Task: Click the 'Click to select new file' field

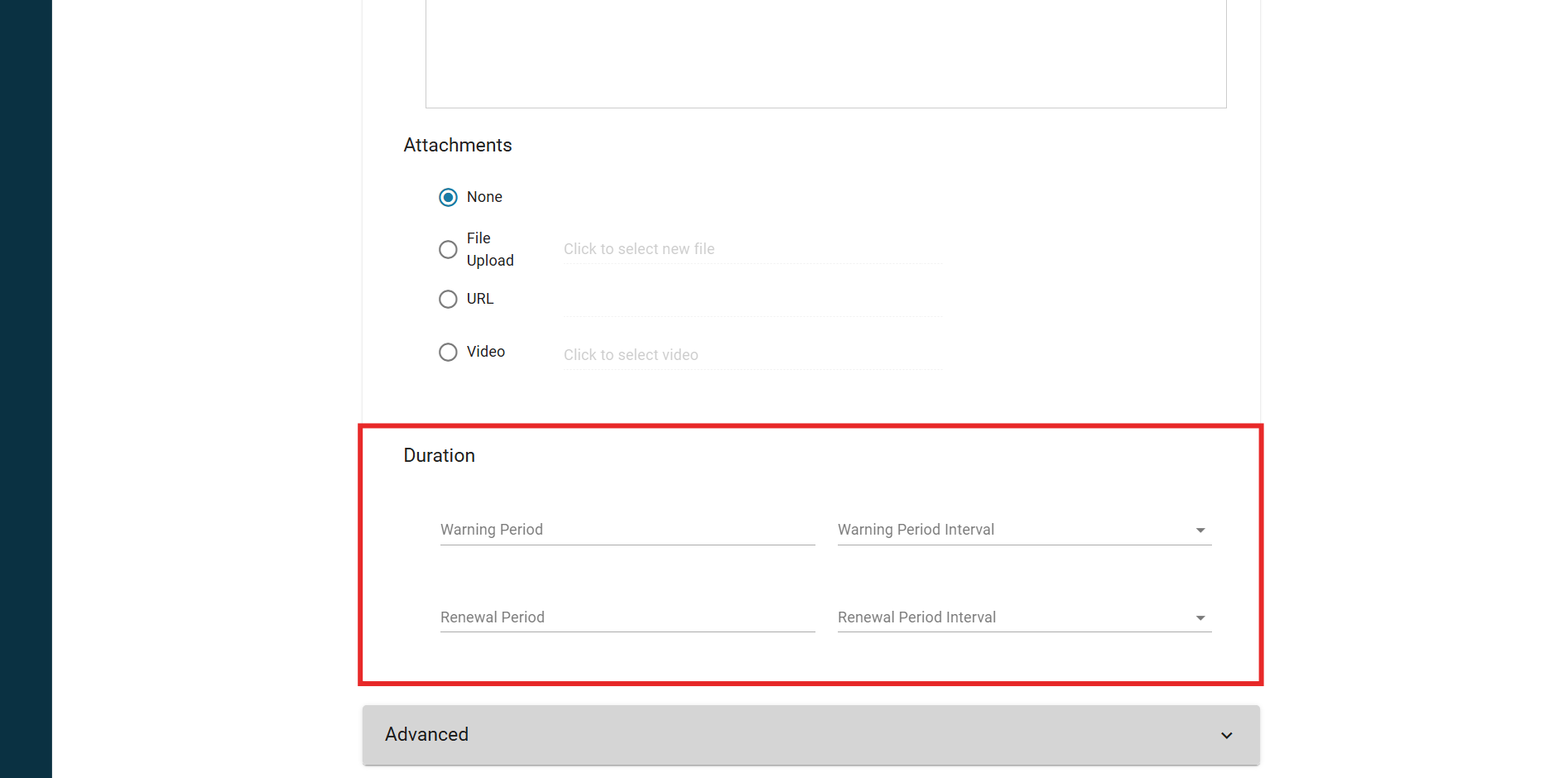Action: (752, 249)
